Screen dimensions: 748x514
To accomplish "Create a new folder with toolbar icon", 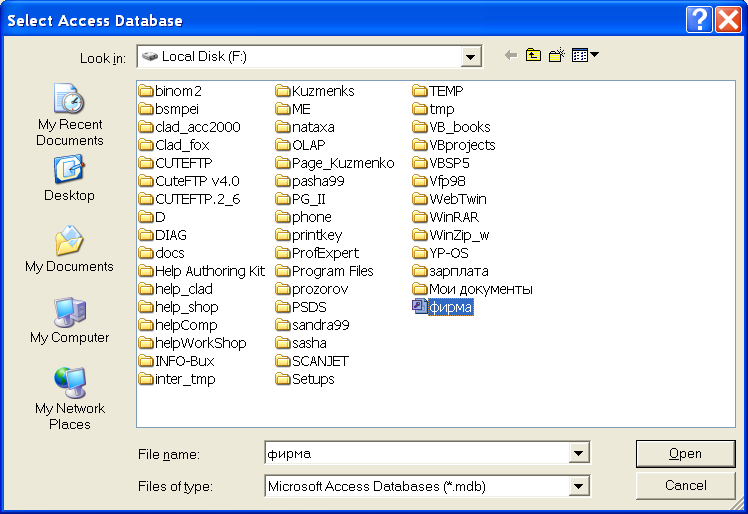I will 556,56.
